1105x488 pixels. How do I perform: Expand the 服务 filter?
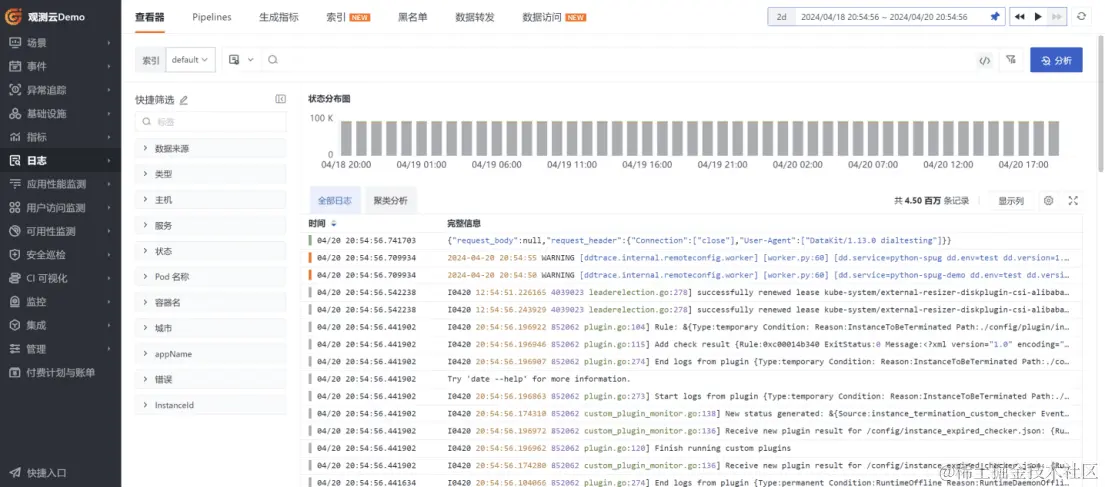point(210,226)
